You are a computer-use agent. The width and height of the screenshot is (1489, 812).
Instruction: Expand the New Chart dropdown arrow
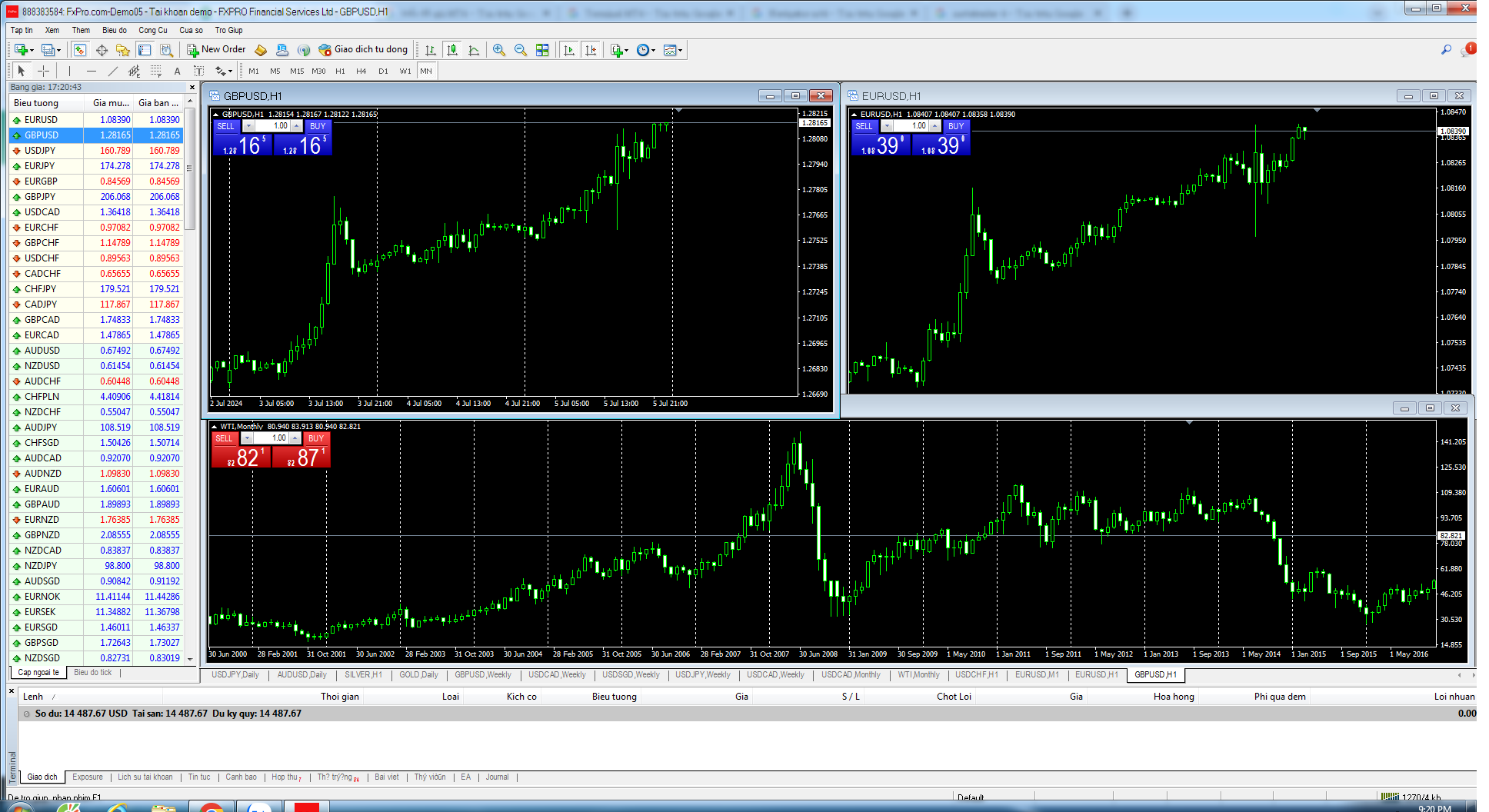click(x=32, y=51)
